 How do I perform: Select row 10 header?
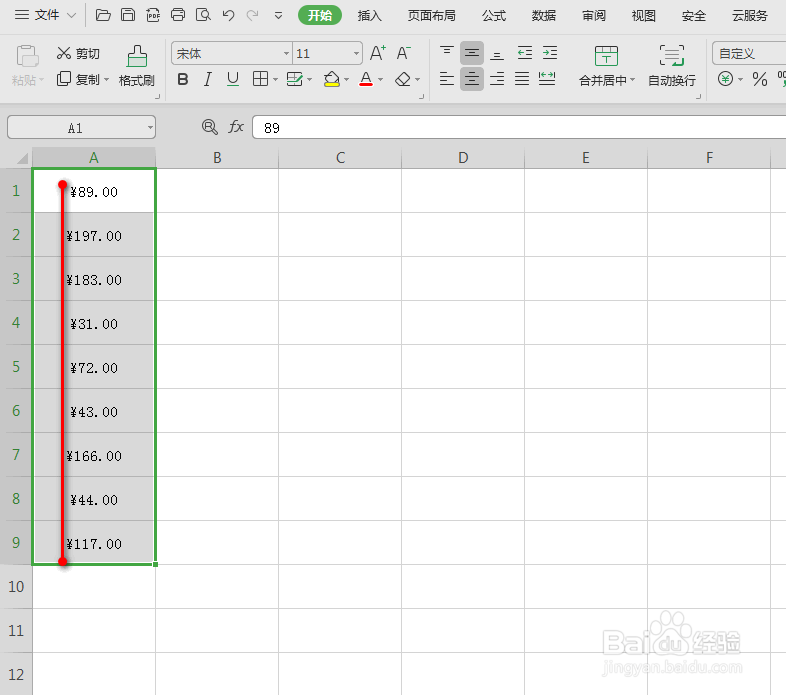(x=16, y=587)
